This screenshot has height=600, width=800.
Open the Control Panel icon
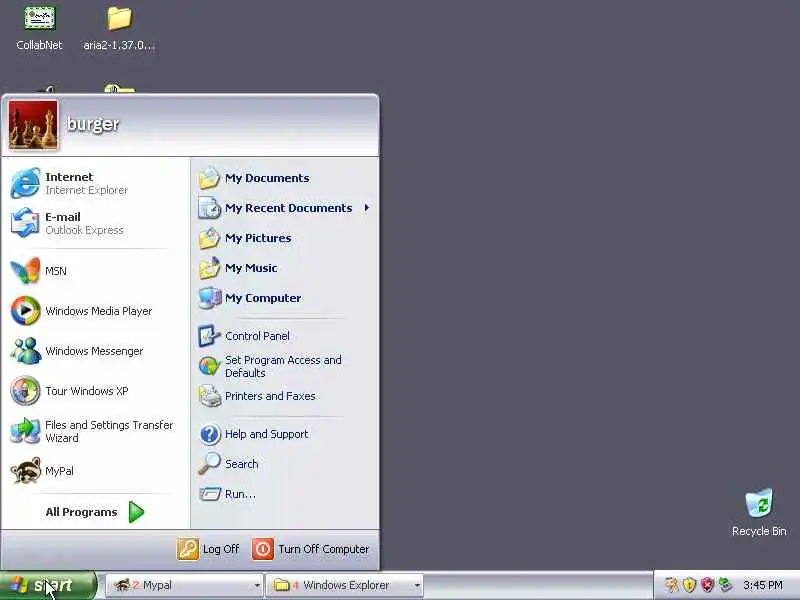209,336
